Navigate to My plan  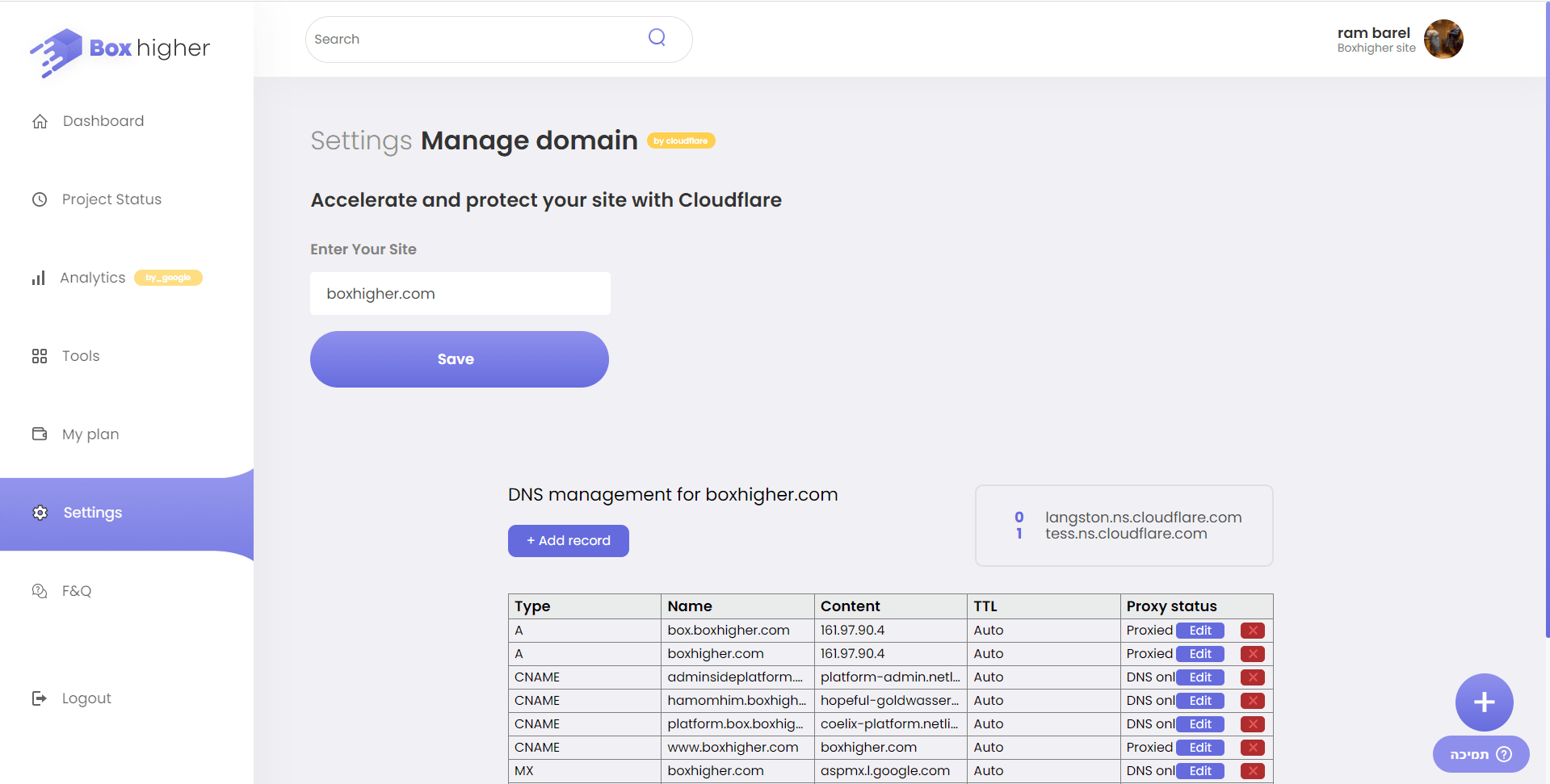tap(90, 434)
